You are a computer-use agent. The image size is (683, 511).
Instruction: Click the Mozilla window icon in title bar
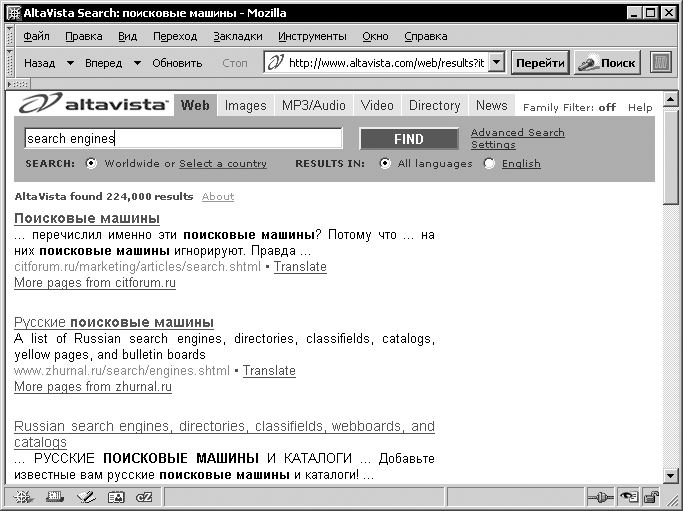[14, 13]
